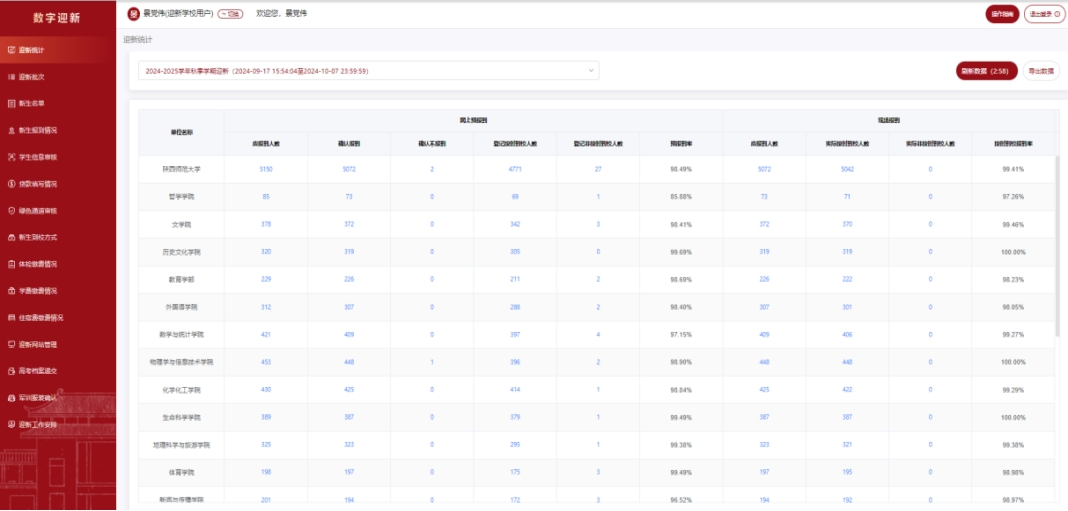Click the 退出登录 logout button
Screen dimensions: 1068x511
pos(1044,14)
